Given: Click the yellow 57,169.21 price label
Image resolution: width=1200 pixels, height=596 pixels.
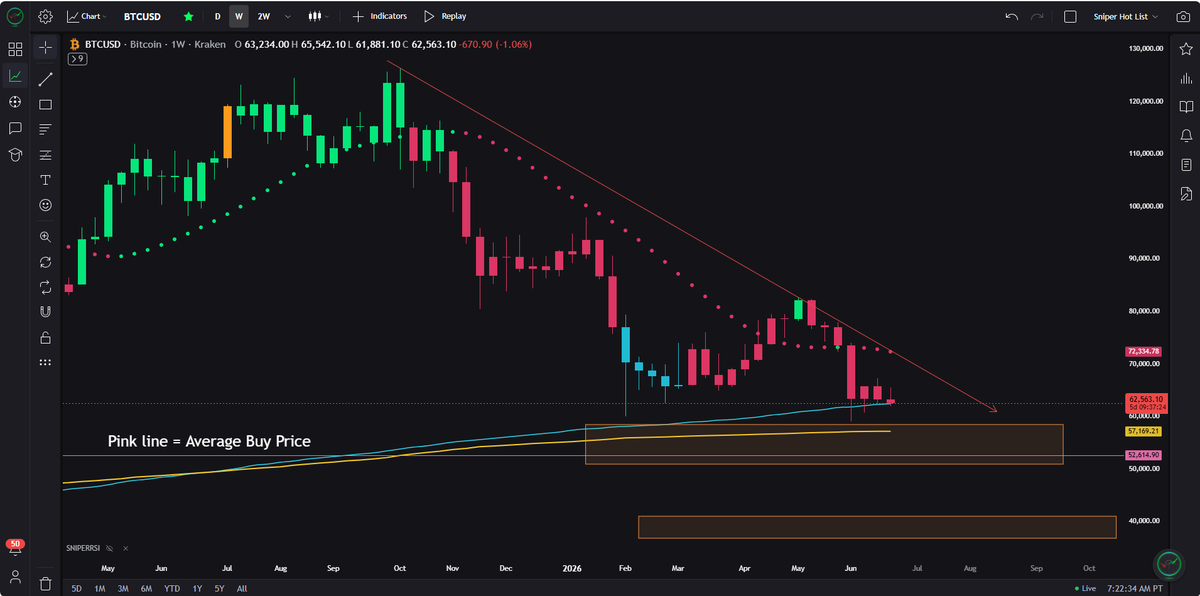Looking at the screenshot, I should coord(1143,431).
